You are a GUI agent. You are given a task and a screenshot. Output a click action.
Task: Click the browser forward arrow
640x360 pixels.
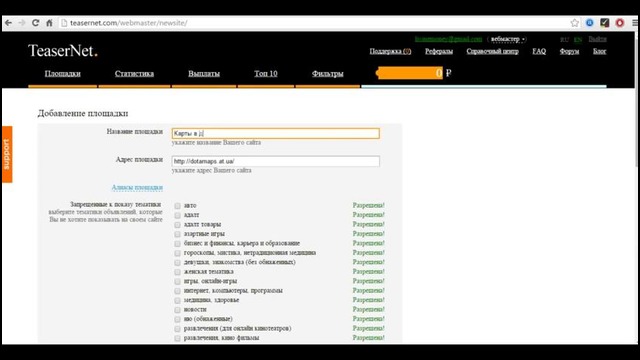click(x=22, y=23)
